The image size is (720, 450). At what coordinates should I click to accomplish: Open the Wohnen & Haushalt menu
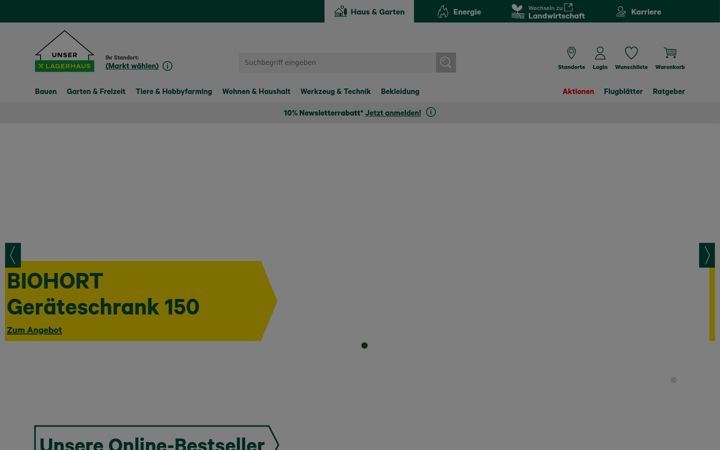(256, 91)
